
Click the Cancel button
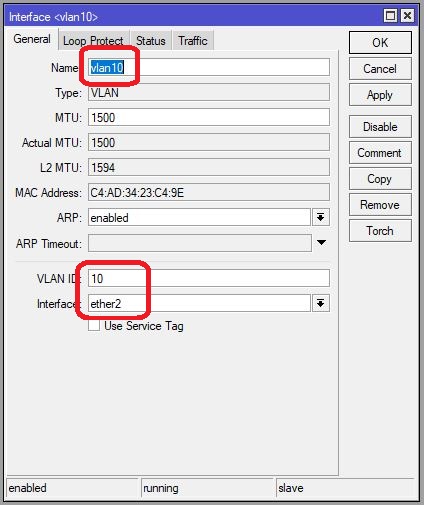click(380, 69)
